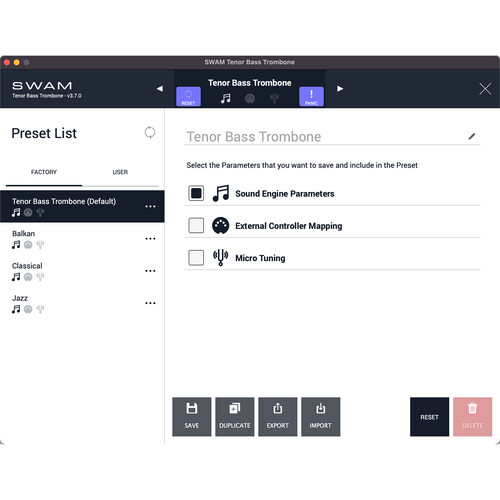The image size is (500, 500).
Task: Click the music note icon under instrument title
Action: 226,98
